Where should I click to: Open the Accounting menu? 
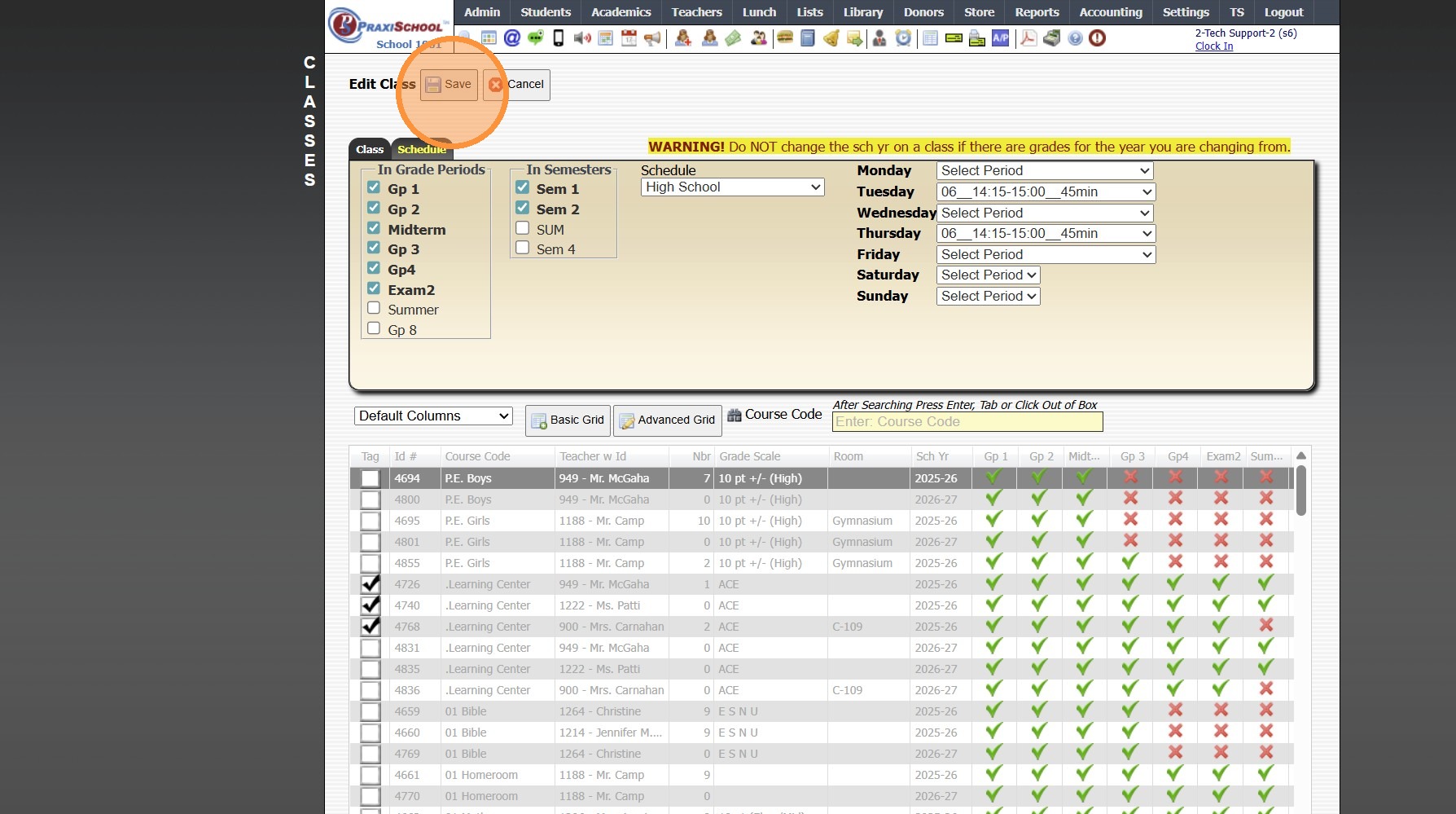[x=1111, y=12]
